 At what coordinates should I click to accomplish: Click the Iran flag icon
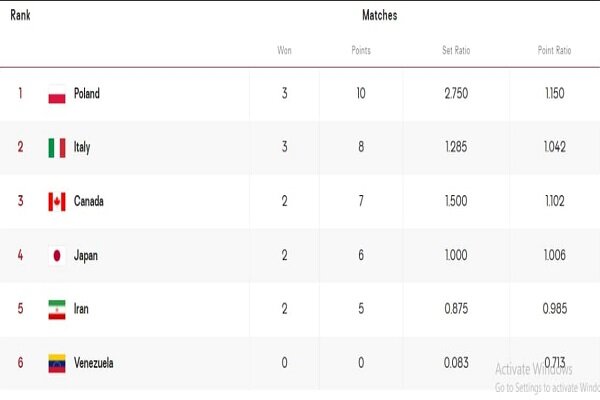tap(57, 310)
